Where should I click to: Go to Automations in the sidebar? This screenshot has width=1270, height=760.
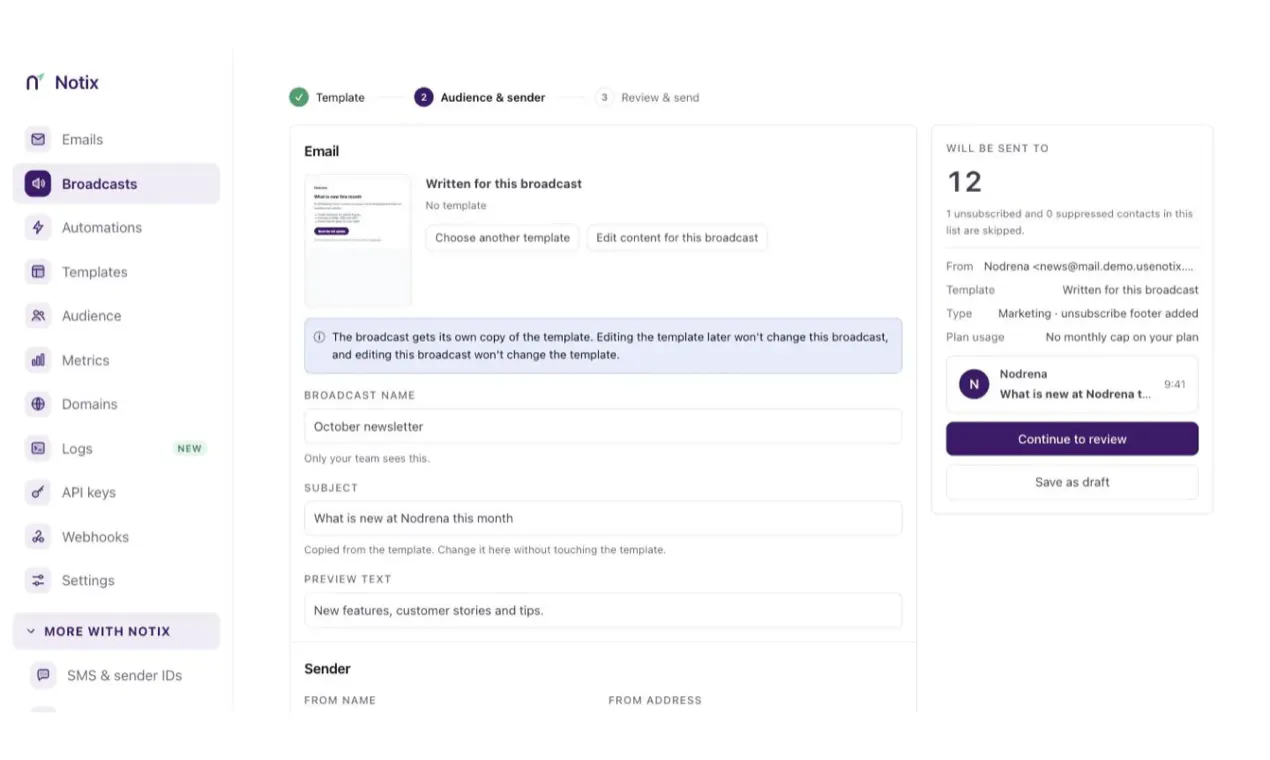116,228
